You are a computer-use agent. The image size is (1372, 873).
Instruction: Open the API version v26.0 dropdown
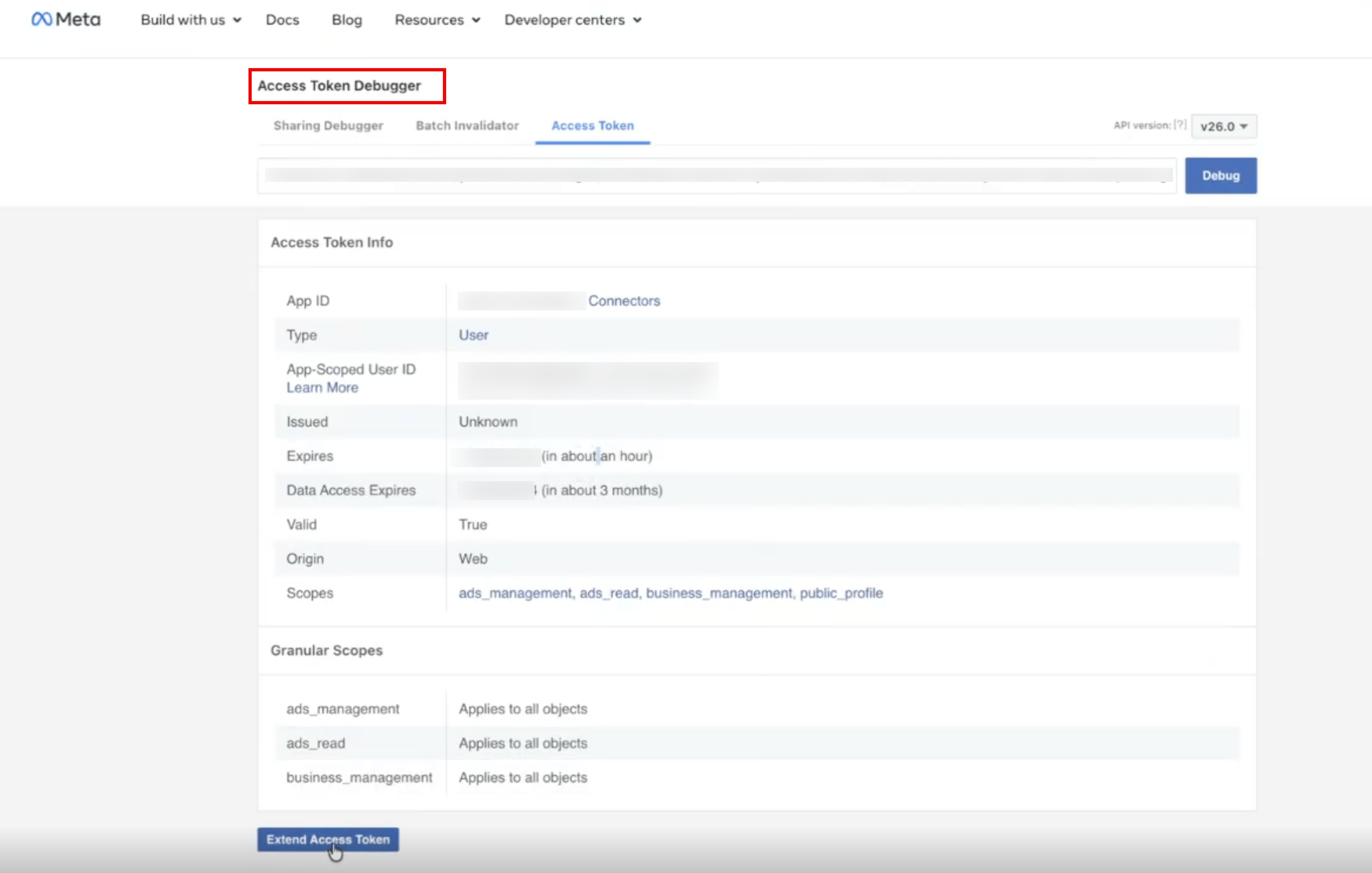tap(1224, 126)
